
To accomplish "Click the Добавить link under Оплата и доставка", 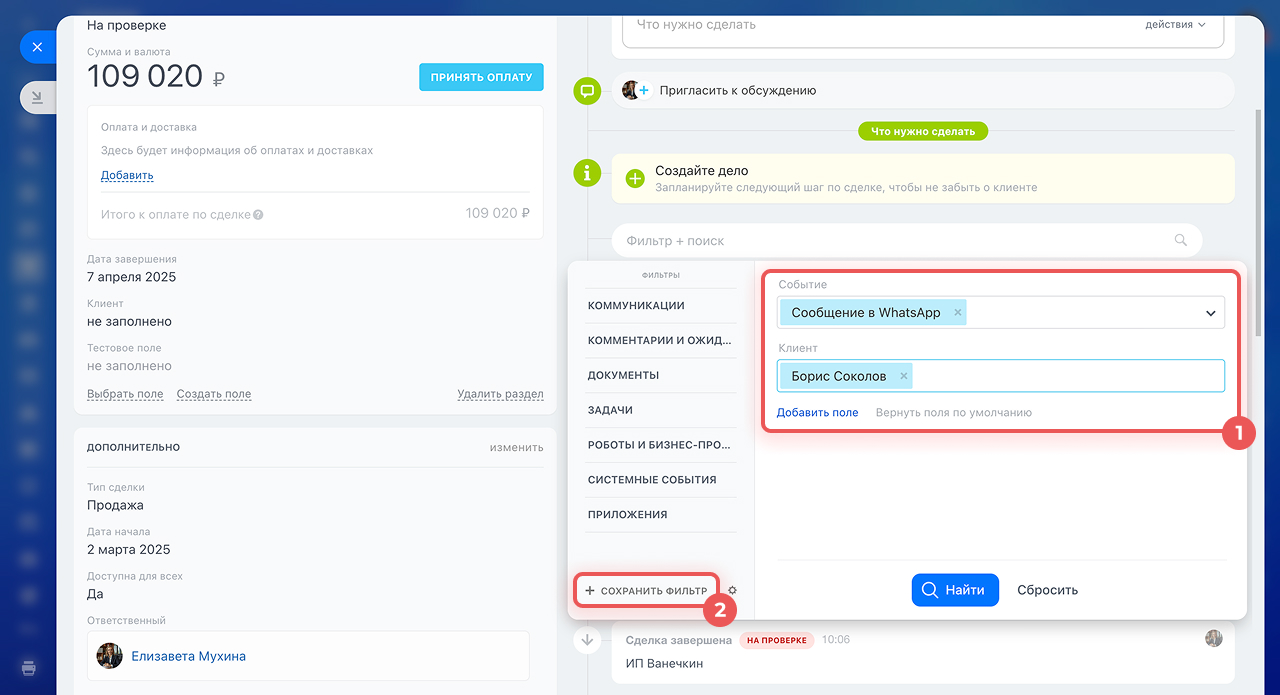I will pos(127,176).
